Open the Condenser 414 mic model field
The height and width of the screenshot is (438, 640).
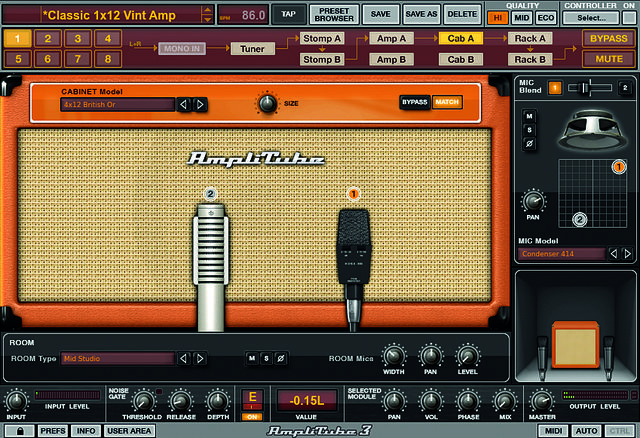coord(562,254)
